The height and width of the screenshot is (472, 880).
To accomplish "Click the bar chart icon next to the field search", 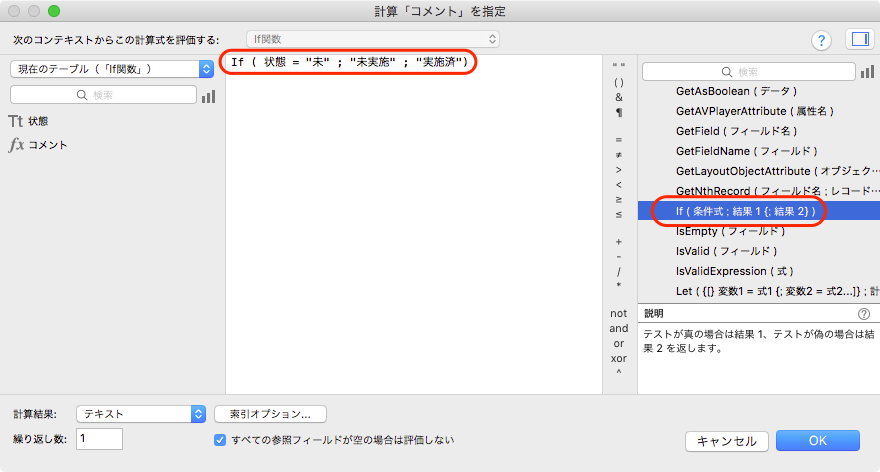I will click(x=208, y=97).
